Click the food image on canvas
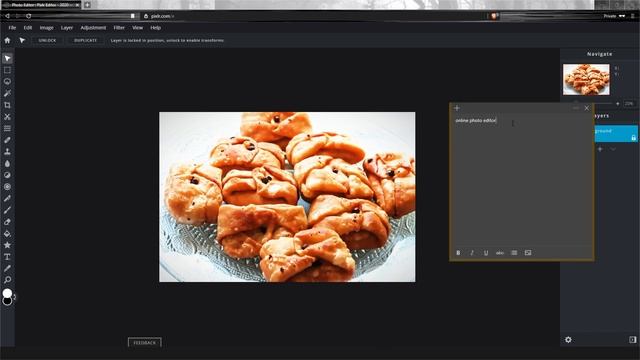The width and height of the screenshot is (640, 360). point(287,197)
